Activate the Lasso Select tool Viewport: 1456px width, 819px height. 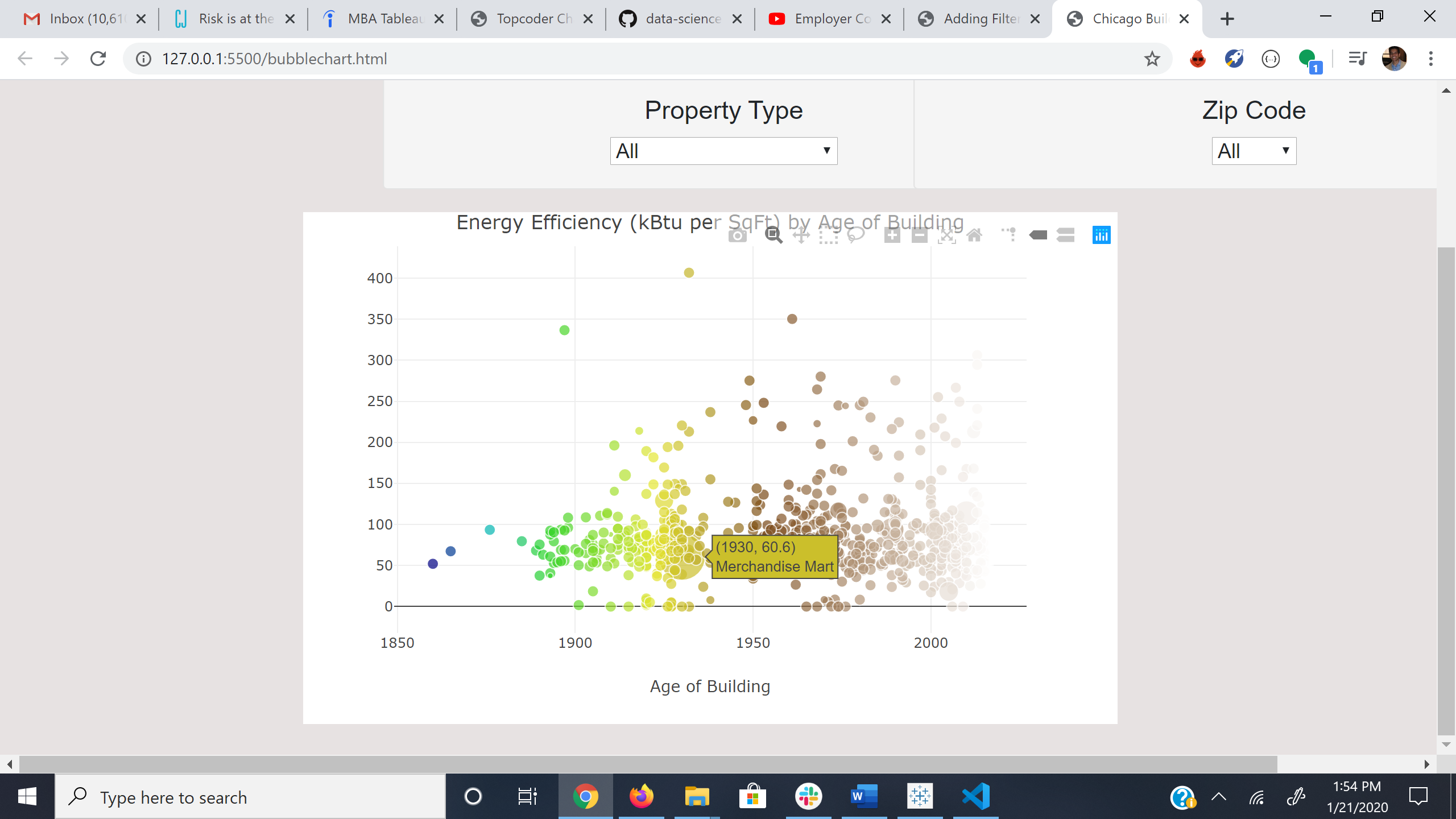tap(856, 235)
